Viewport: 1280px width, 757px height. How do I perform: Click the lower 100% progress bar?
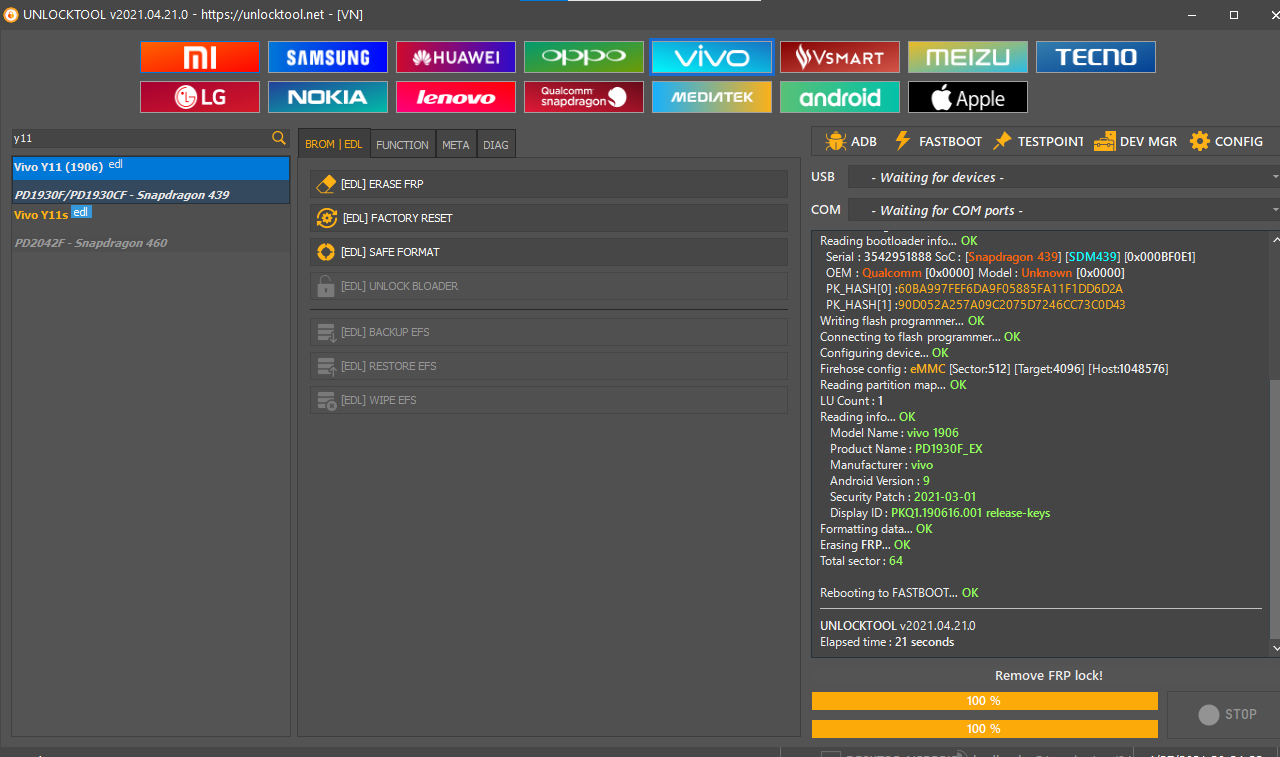[x=984, y=729]
